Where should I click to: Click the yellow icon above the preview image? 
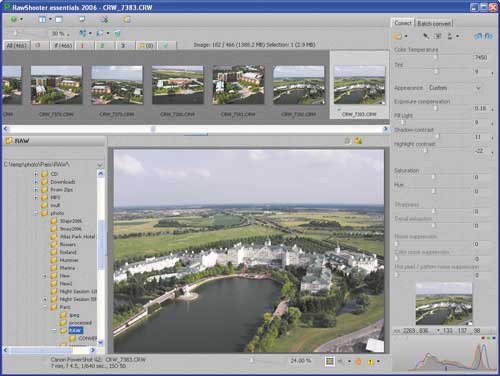[358, 141]
